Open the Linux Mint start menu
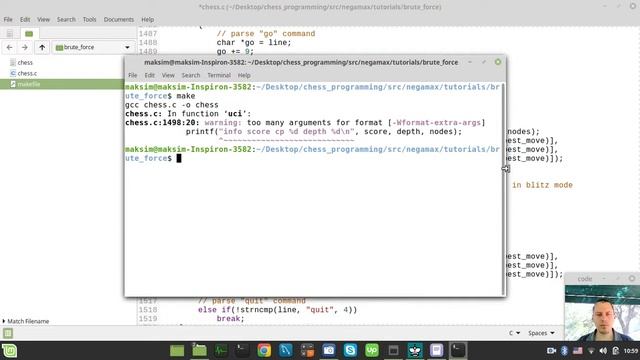 coord(9,351)
